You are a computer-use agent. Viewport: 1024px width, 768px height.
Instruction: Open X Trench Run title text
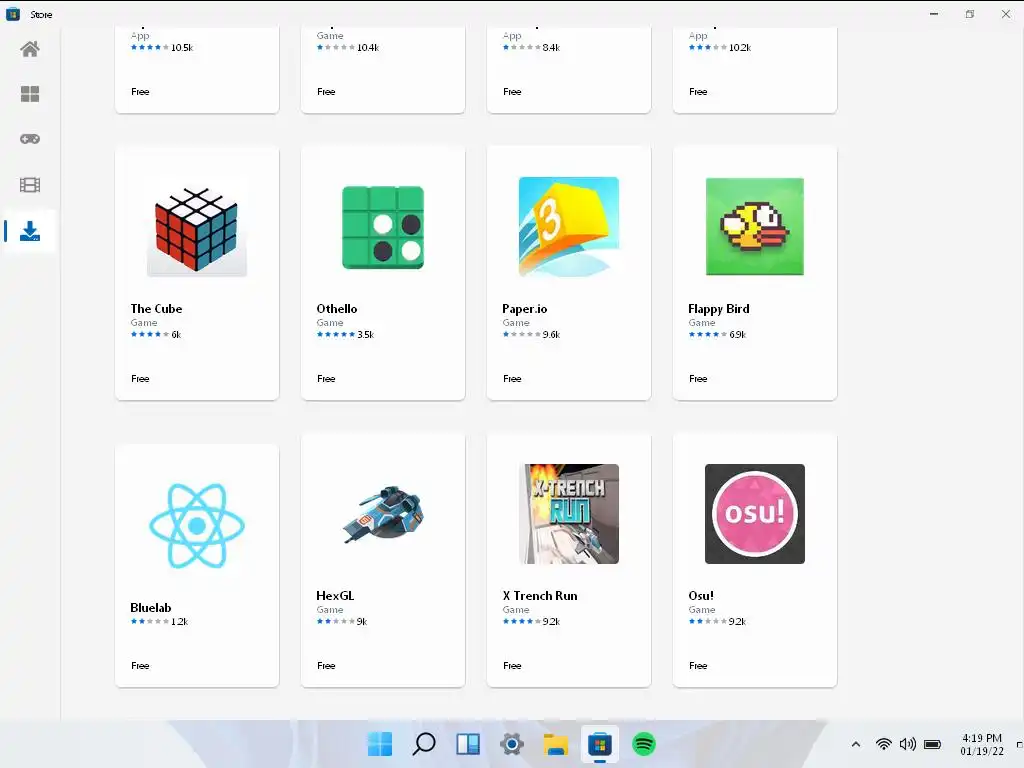[540, 596]
